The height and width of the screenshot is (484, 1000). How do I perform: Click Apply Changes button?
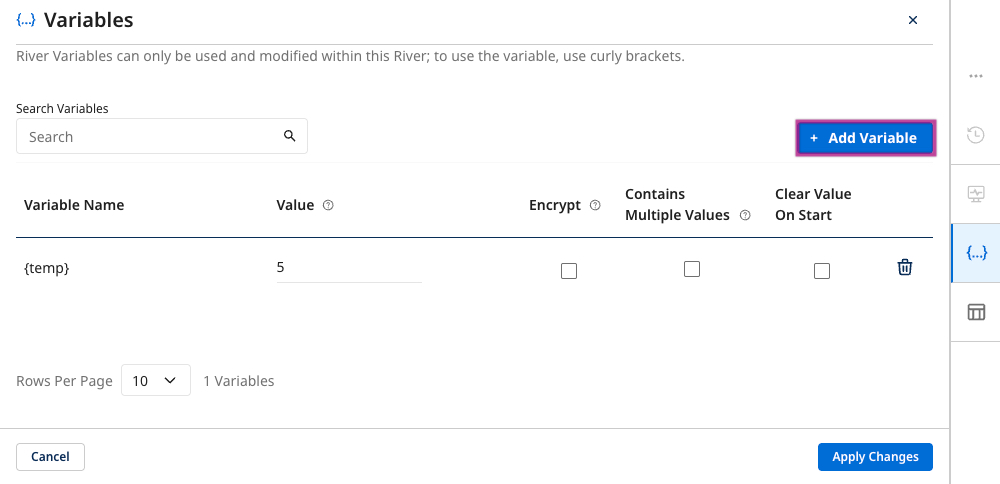(875, 457)
